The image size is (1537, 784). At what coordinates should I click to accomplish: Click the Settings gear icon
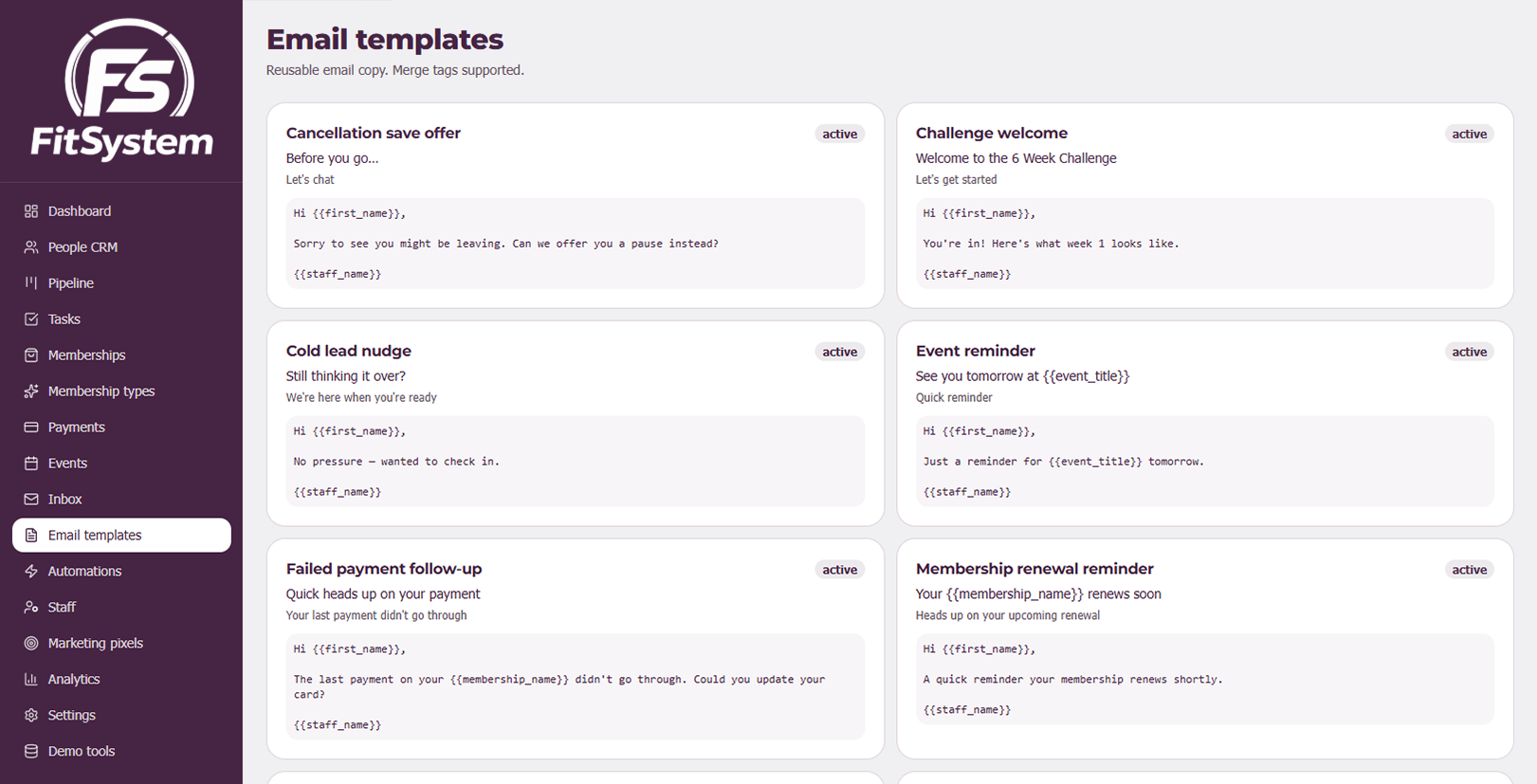(x=31, y=716)
